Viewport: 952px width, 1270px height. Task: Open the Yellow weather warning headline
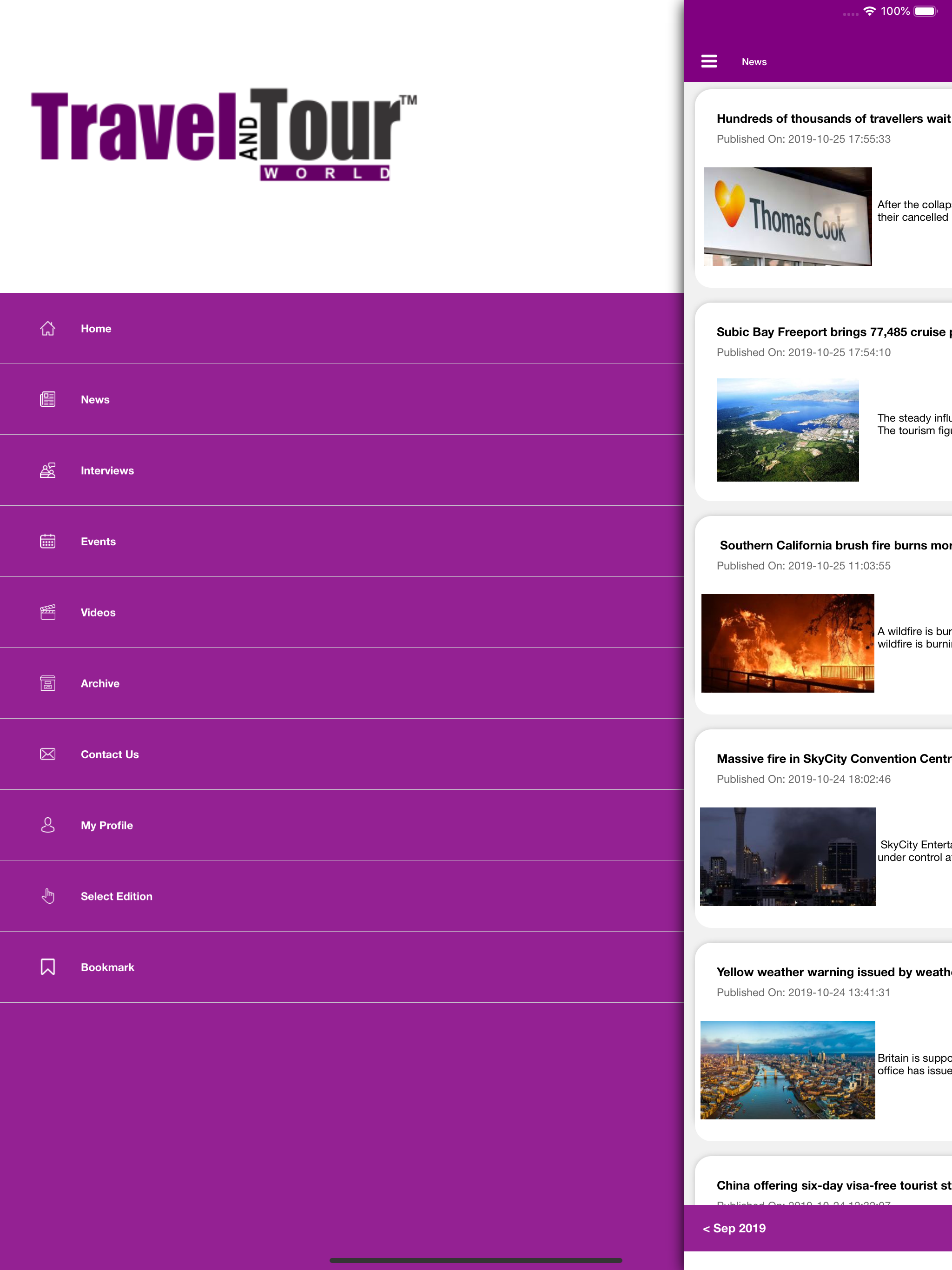click(834, 972)
